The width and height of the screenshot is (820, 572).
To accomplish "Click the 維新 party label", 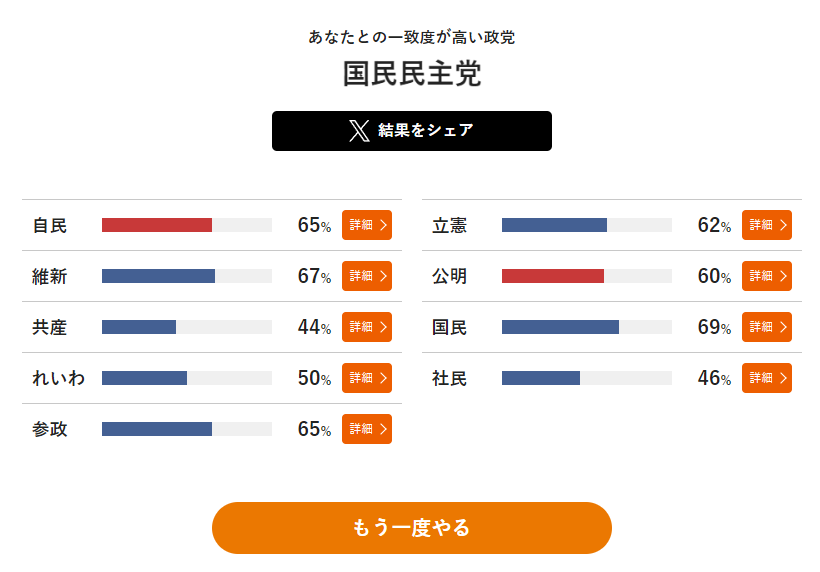I will point(50,276).
